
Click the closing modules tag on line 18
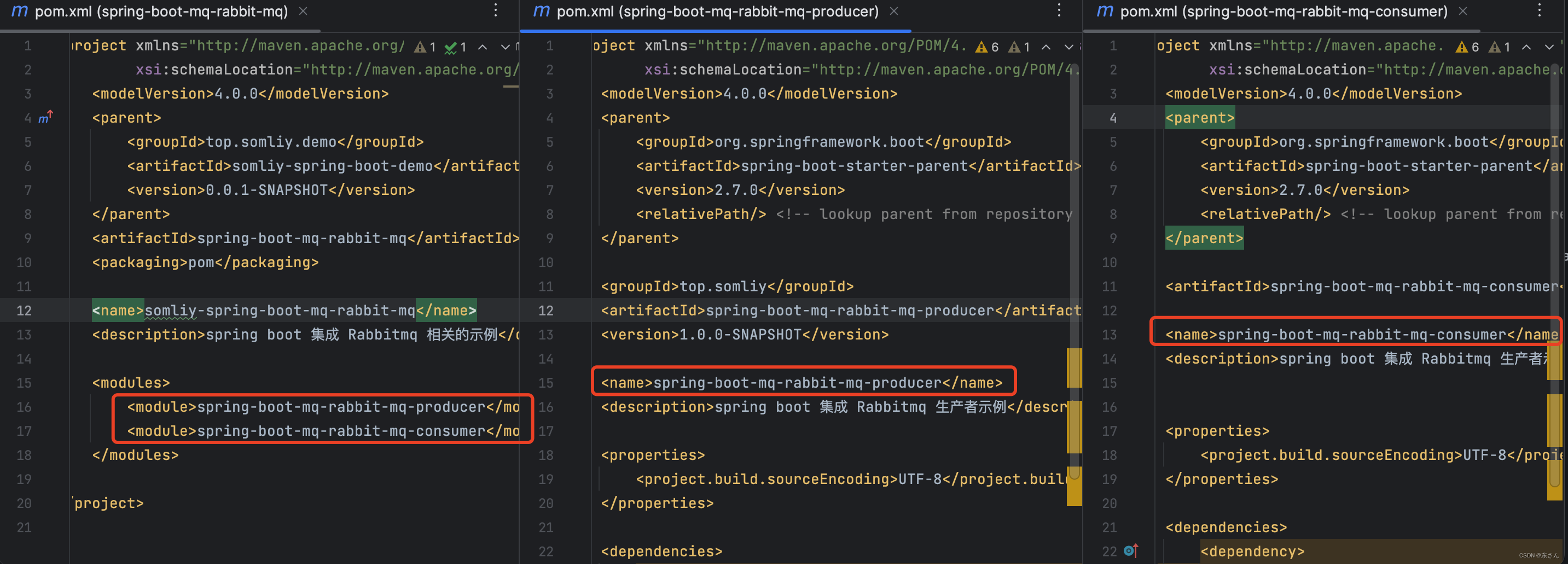pos(135,455)
